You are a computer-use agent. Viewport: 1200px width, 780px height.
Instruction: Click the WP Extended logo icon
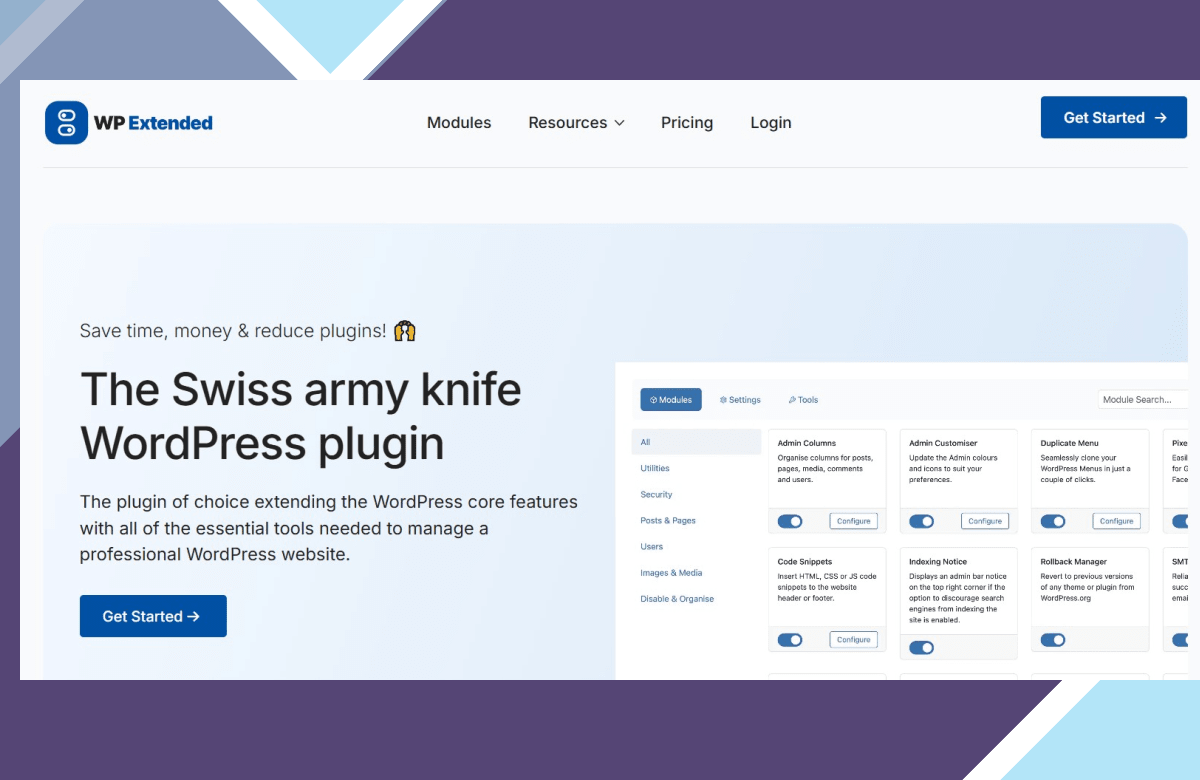point(67,123)
